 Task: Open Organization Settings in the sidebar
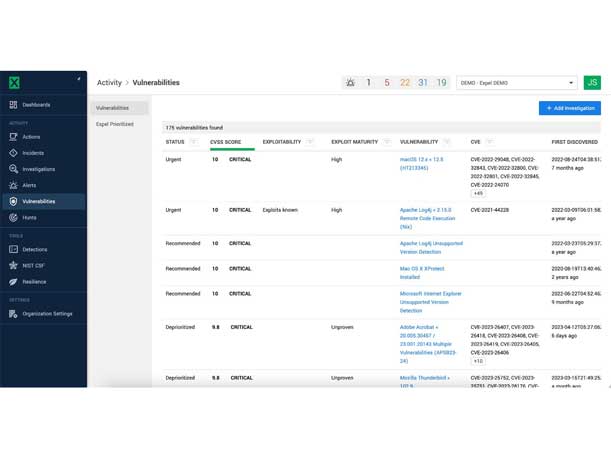click(x=47, y=313)
